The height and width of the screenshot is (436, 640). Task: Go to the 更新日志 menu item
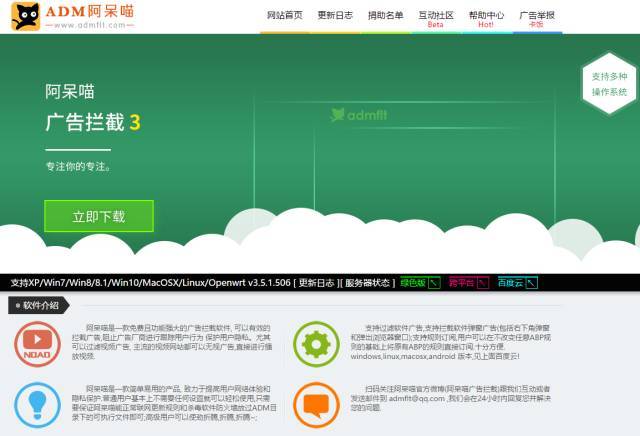[x=335, y=16]
